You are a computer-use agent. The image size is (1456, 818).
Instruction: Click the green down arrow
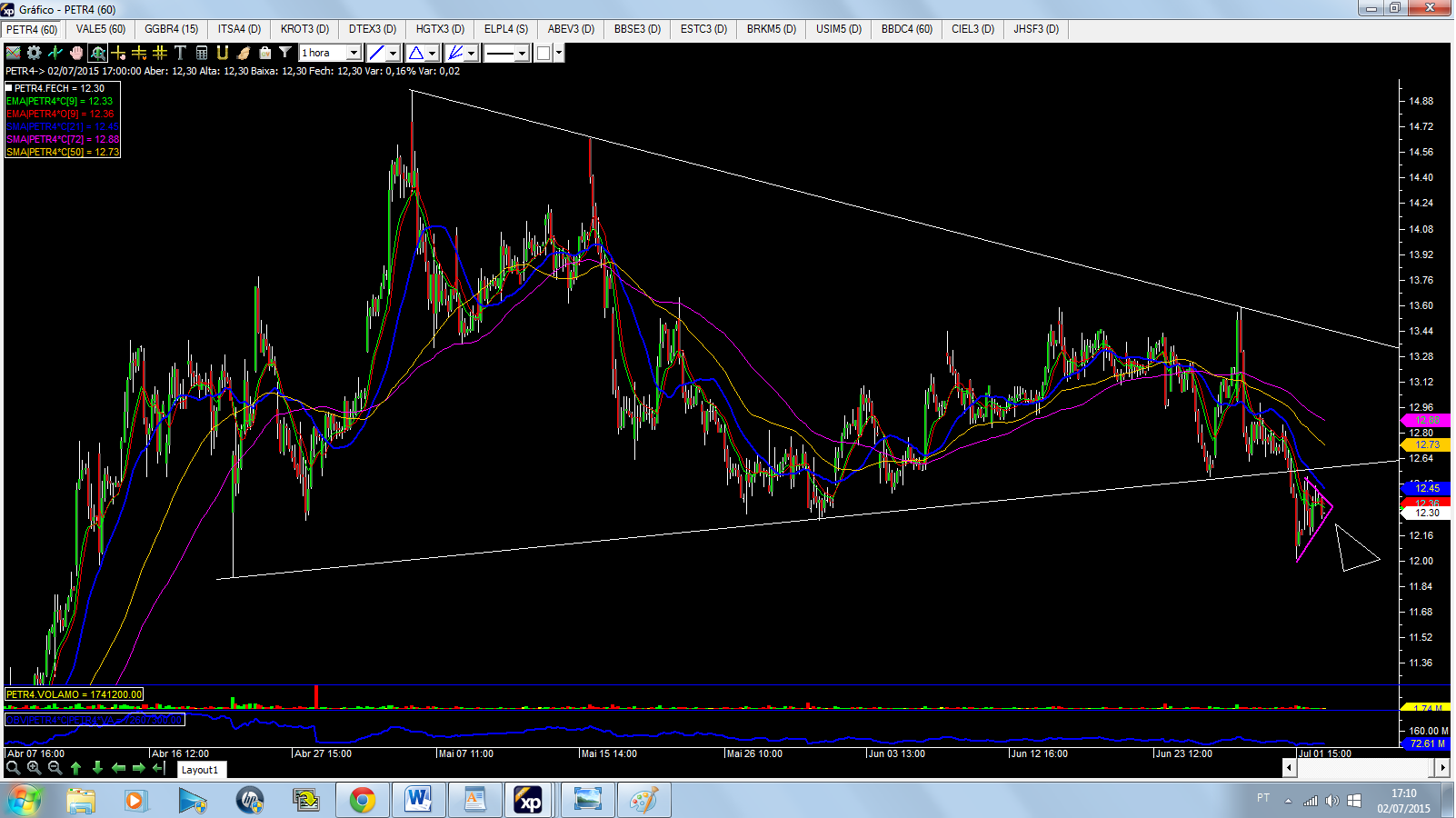[97, 768]
